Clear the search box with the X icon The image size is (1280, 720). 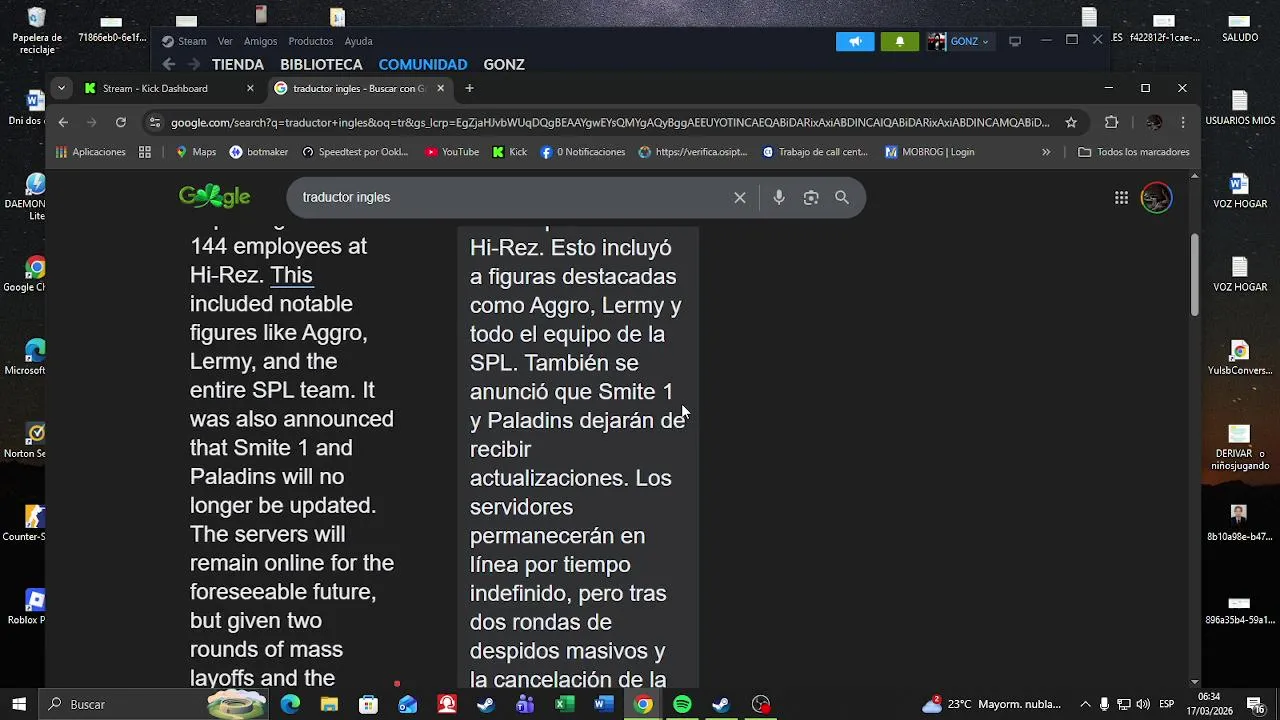740,198
